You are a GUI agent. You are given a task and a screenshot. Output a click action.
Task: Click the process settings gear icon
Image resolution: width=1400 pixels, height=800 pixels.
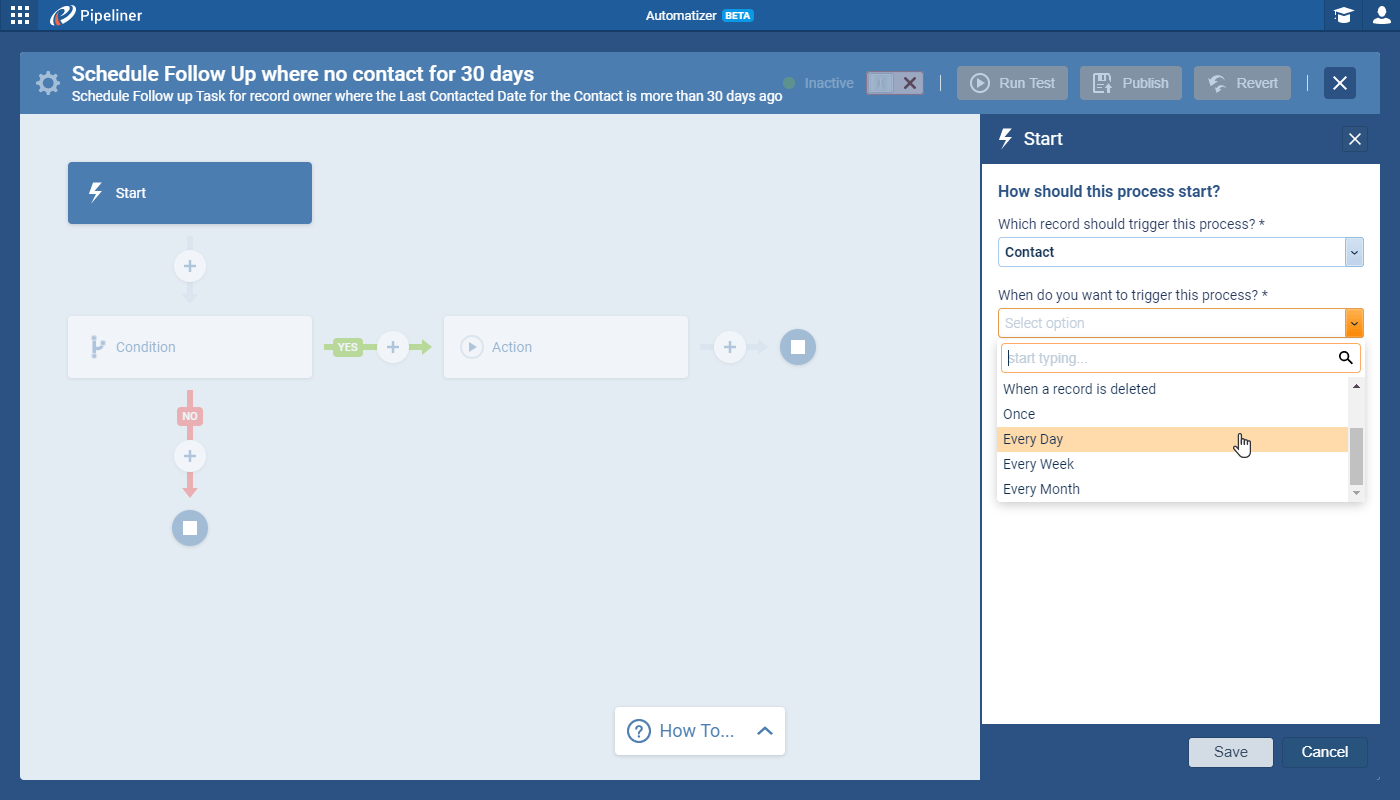point(48,83)
